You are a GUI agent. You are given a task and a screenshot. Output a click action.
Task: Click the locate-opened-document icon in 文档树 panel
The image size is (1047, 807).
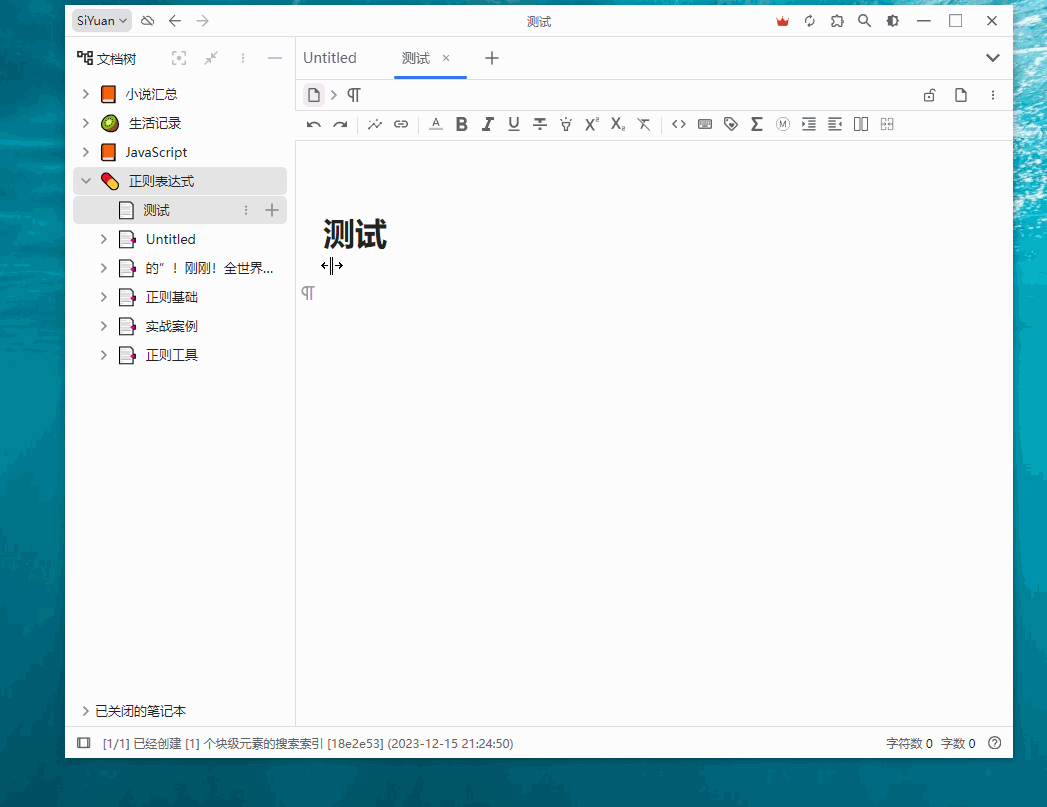[x=178, y=58]
